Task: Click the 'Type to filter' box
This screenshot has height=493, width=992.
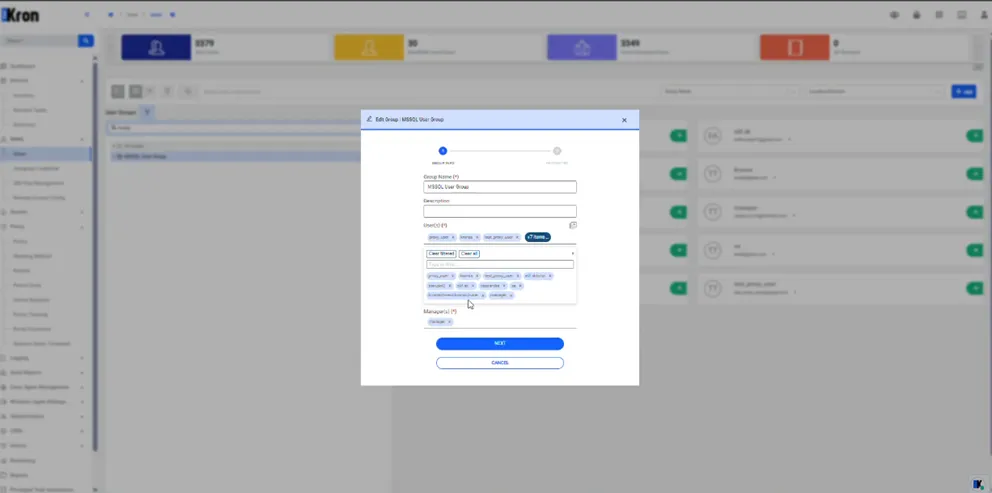Action: pyautogui.click(x=500, y=265)
